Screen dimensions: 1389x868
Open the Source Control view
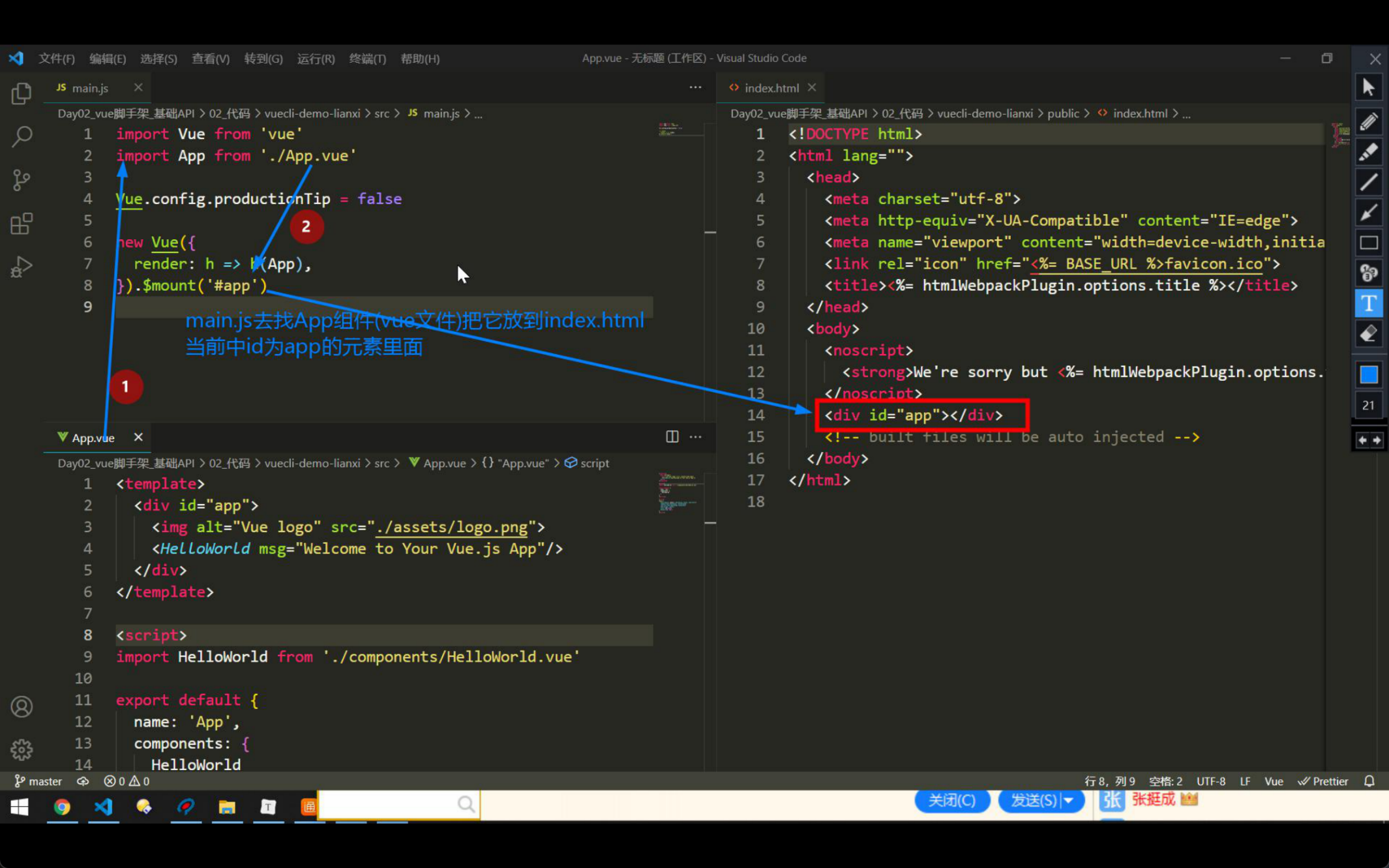click(22, 180)
